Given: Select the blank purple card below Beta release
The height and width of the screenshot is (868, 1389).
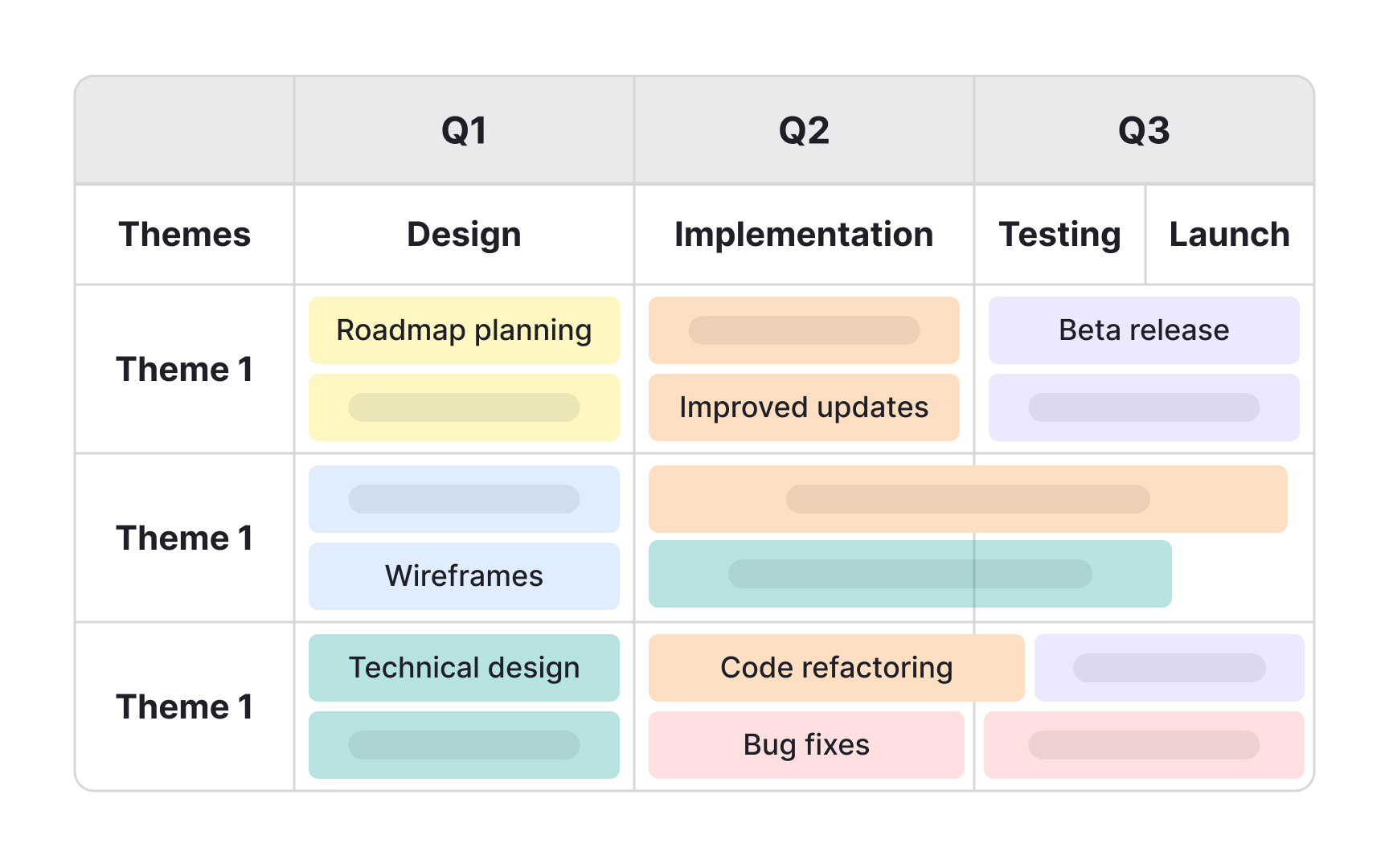Looking at the screenshot, I should point(1144,407).
